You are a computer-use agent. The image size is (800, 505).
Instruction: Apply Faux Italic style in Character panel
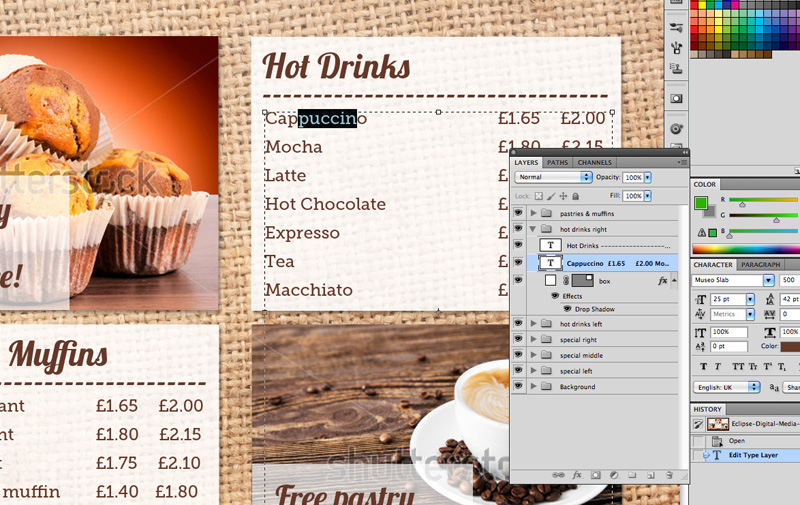(718, 366)
